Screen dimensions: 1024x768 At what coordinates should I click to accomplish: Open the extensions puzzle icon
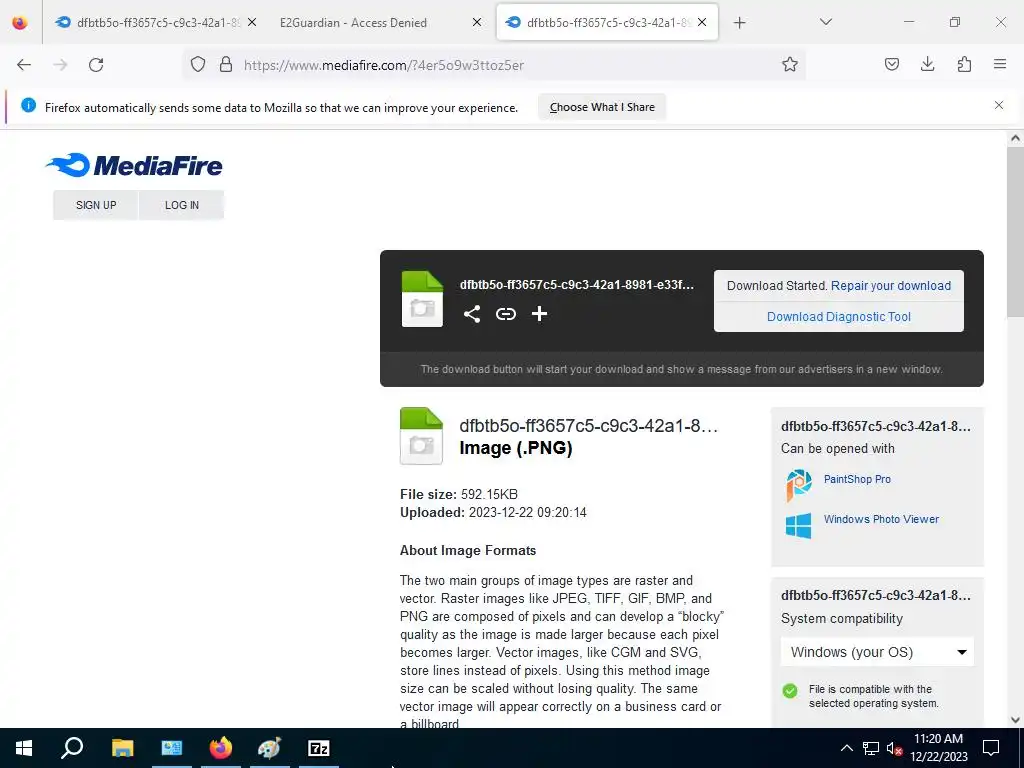[x=964, y=64]
